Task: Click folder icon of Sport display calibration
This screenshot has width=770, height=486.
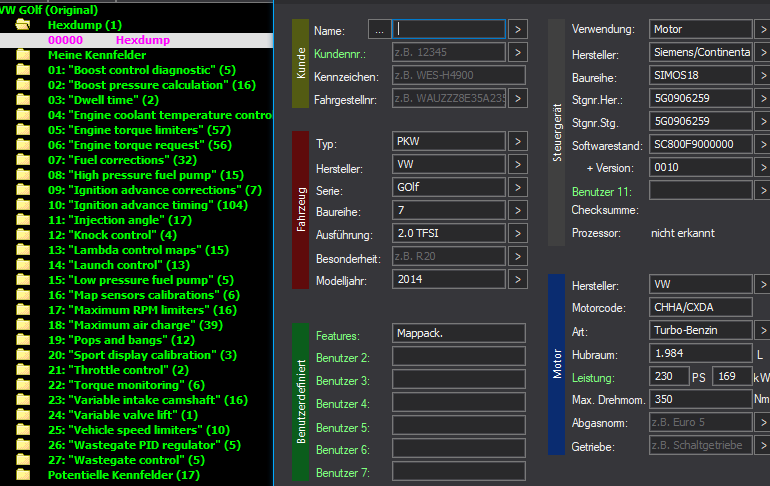Action: tap(23, 355)
